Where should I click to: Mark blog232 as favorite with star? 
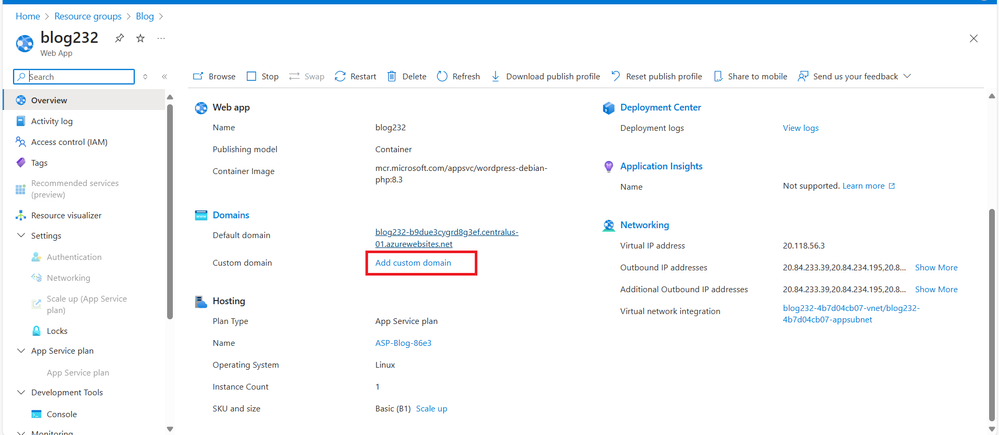click(x=140, y=38)
